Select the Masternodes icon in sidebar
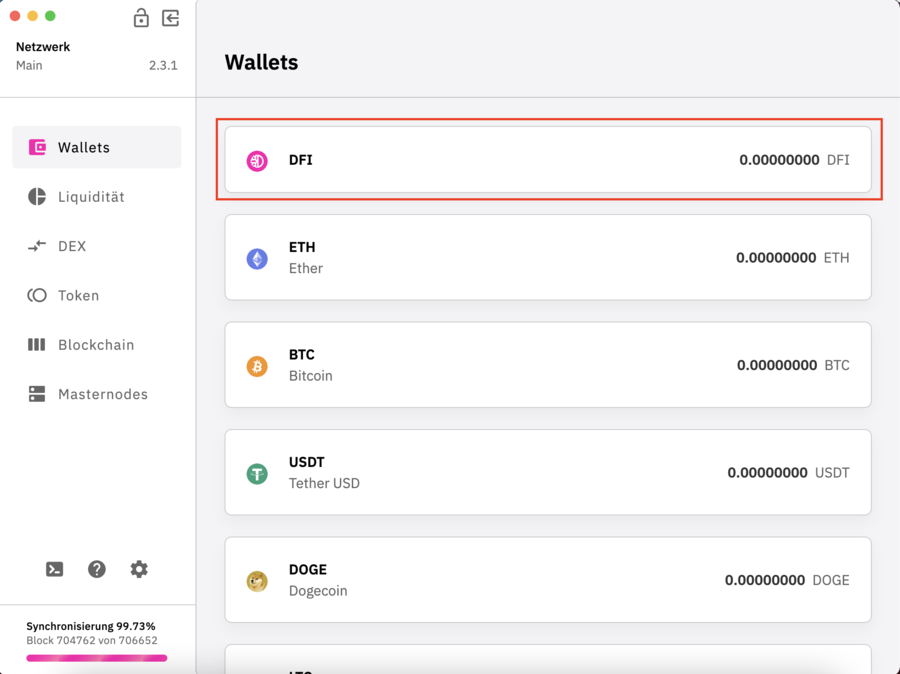Screen dimensions: 900x674 [37, 393]
